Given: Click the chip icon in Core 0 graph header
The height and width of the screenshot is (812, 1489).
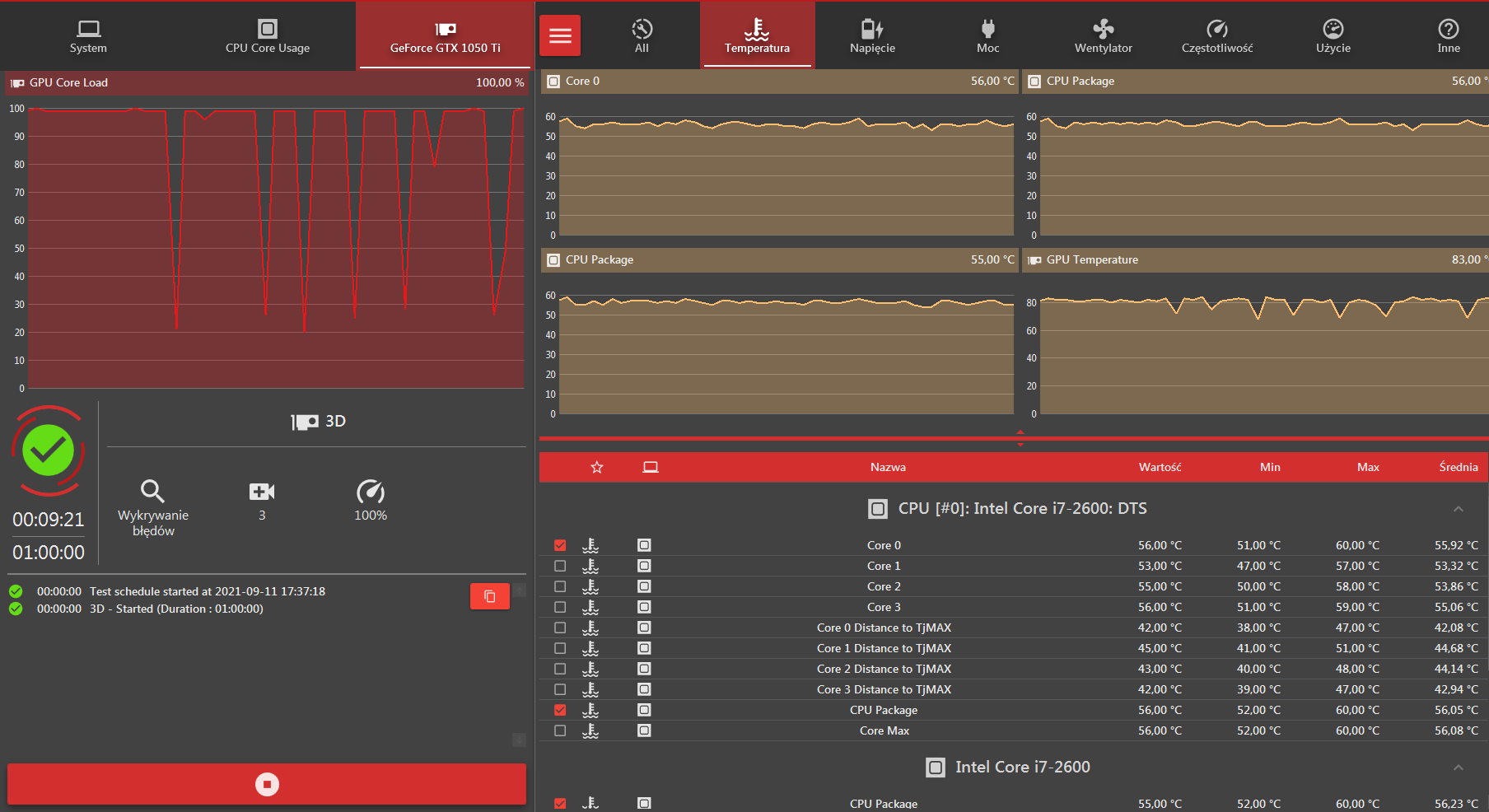Looking at the screenshot, I should 554,82.
